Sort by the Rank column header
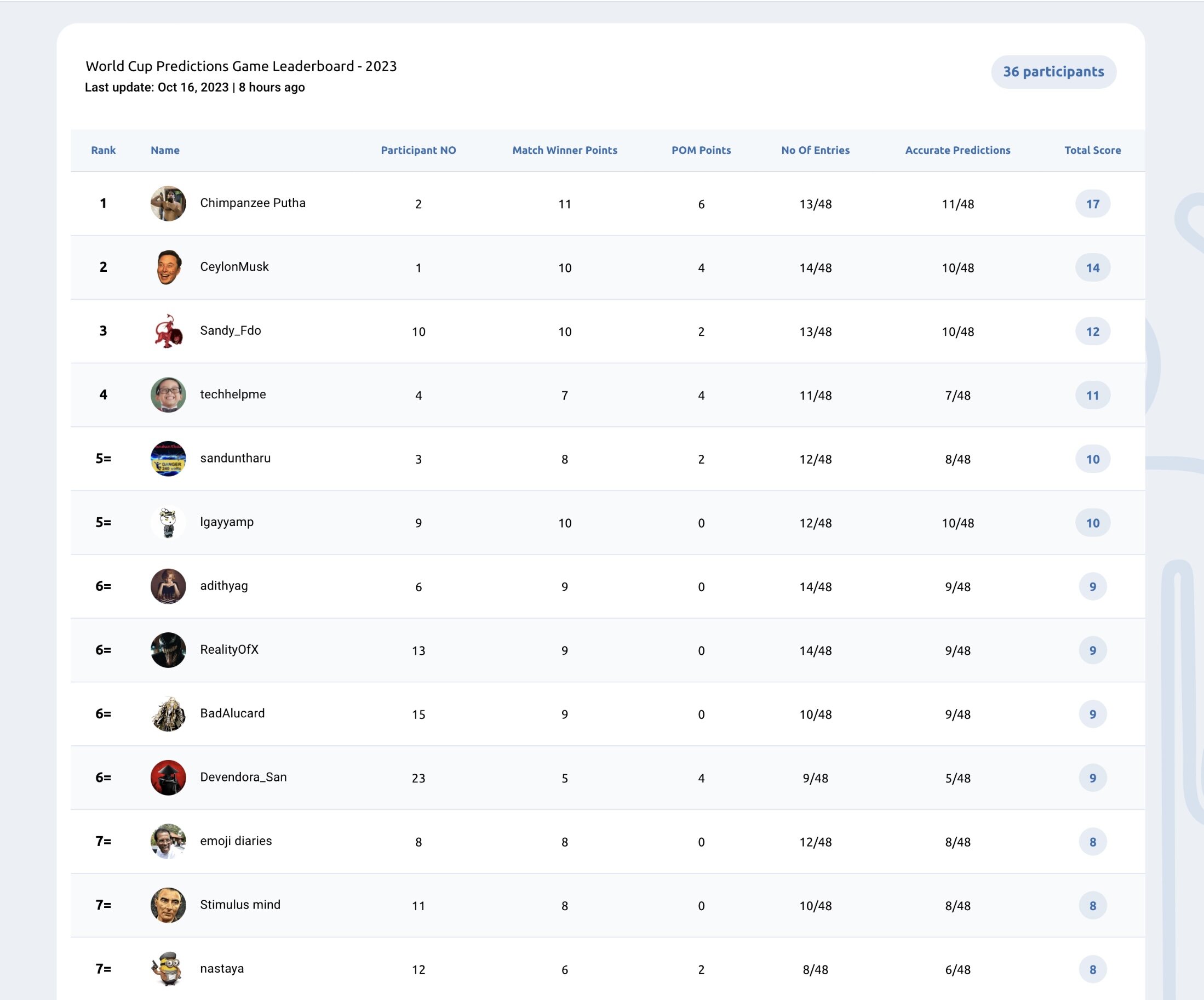The image size is (1204, 1000). click(x=103, y=150)
